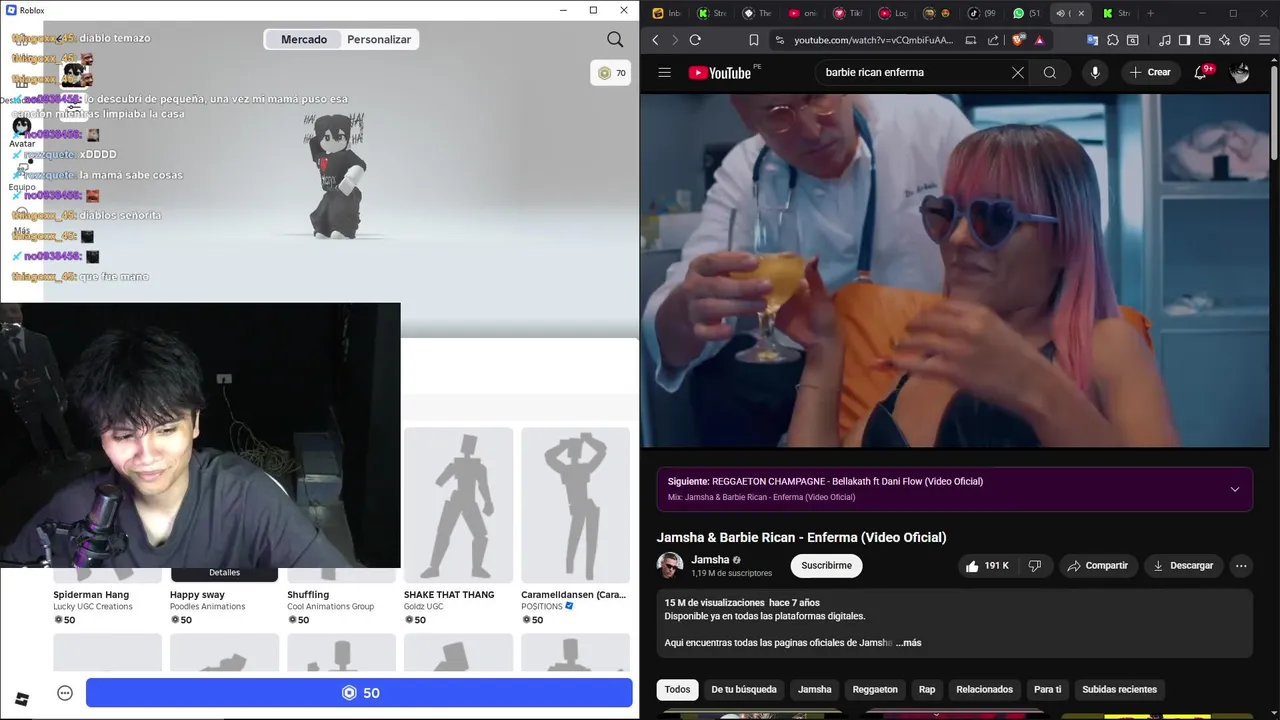The height and width of the screenshot is (720, 1280).
Task: Share the video with Compartir
Action: (1097, 566)
